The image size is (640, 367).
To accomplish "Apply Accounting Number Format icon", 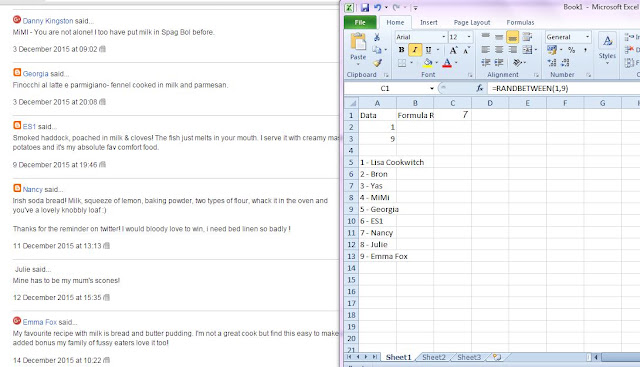I will tap(552, 50).
